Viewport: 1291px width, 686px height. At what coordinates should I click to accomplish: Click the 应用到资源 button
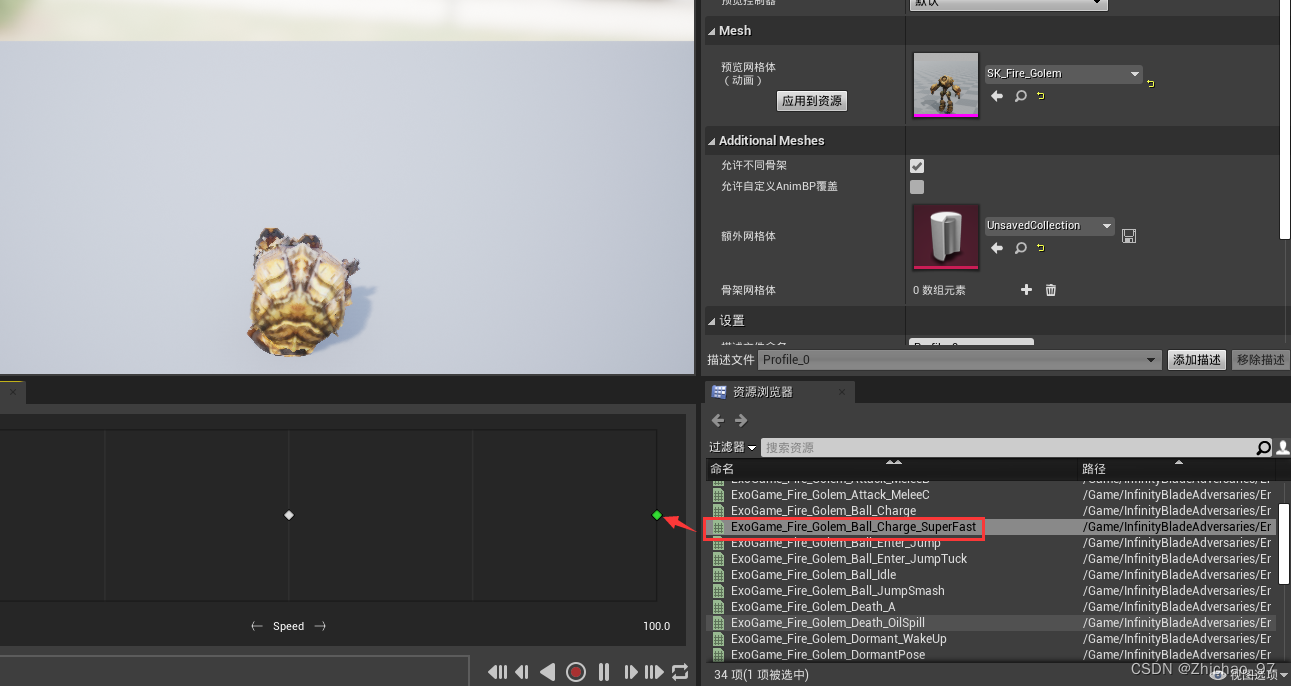point(811,101)
